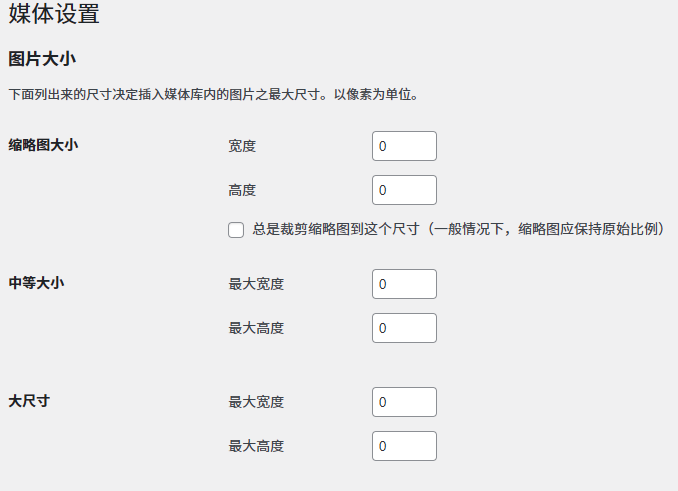Click the 图片大小 section heading
The image size is (678, 491).
tap(42, 59)
